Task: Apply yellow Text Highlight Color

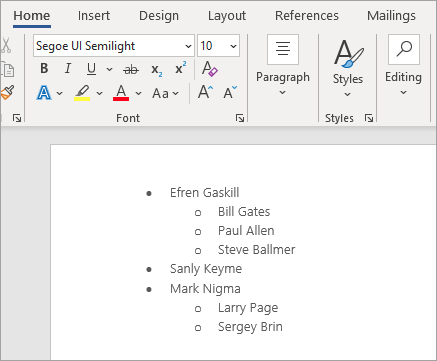Action: (82, 93)
